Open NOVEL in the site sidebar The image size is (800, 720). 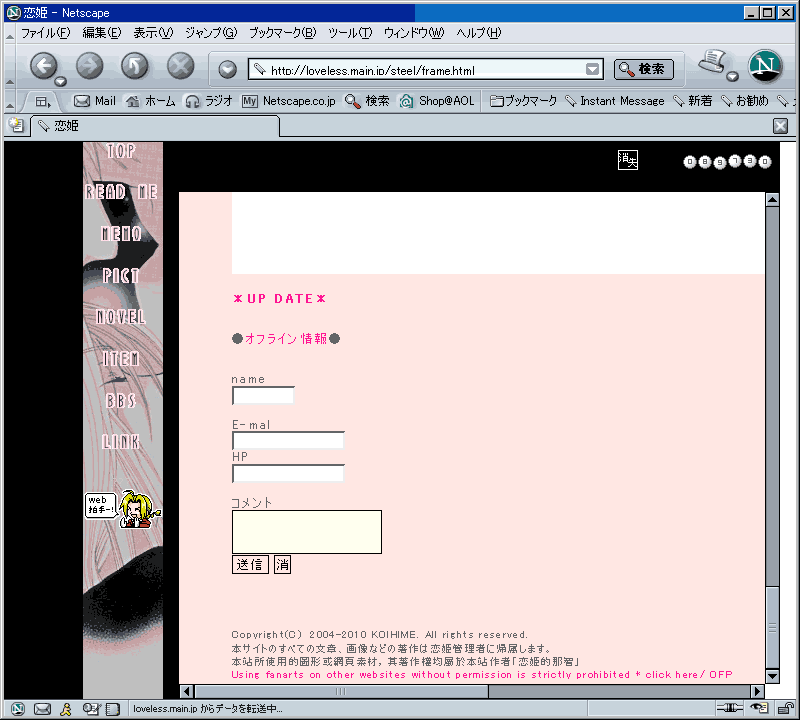coord(121,317)
